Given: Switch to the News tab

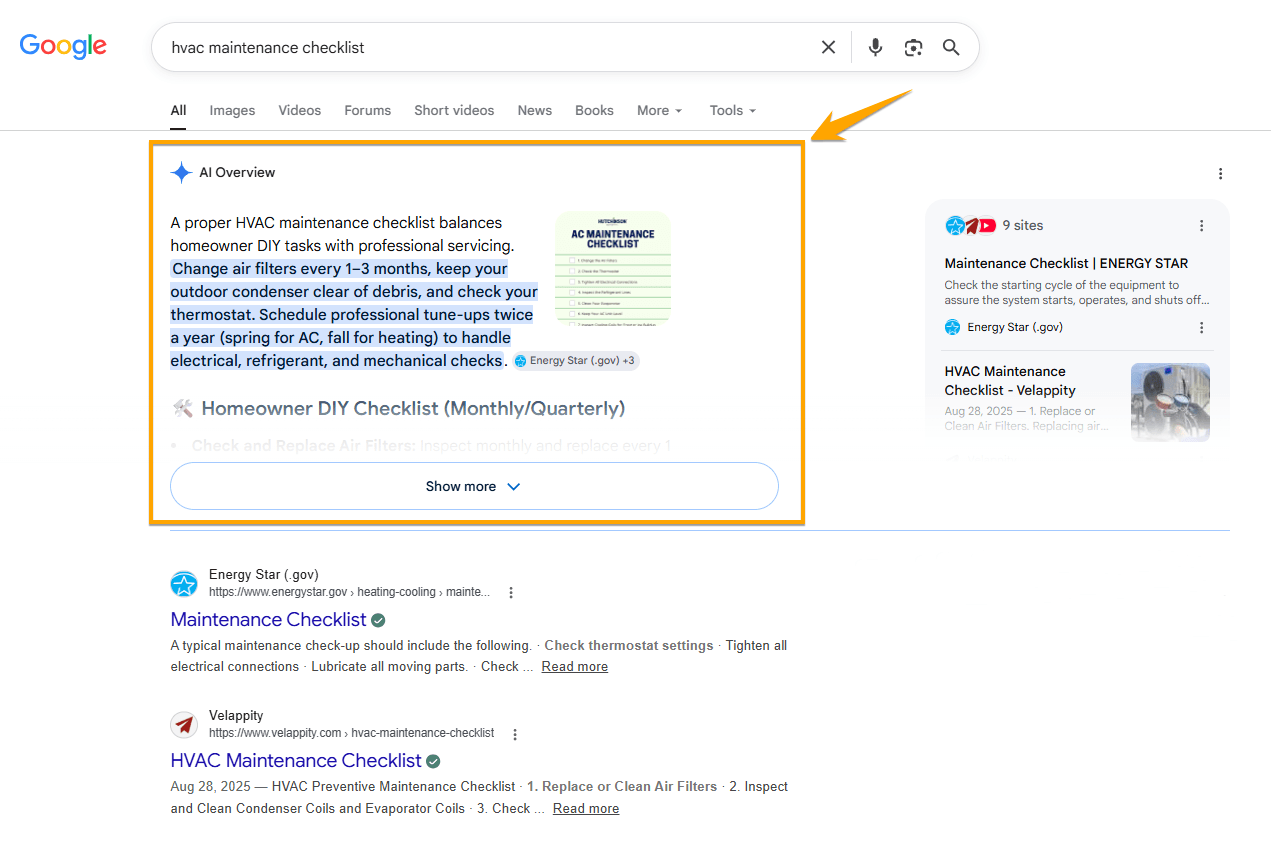Looking at the screenshot, I should pos(535,111).
